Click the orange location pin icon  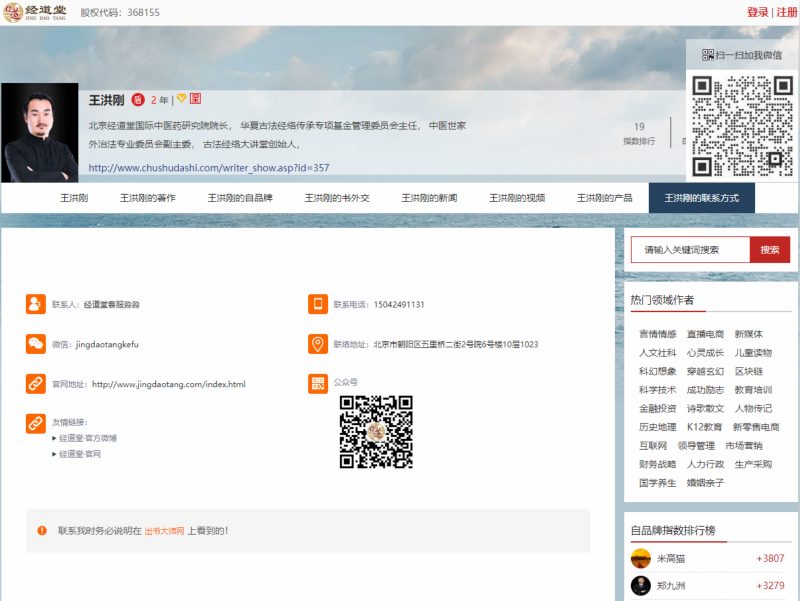[x=318, y=344]
